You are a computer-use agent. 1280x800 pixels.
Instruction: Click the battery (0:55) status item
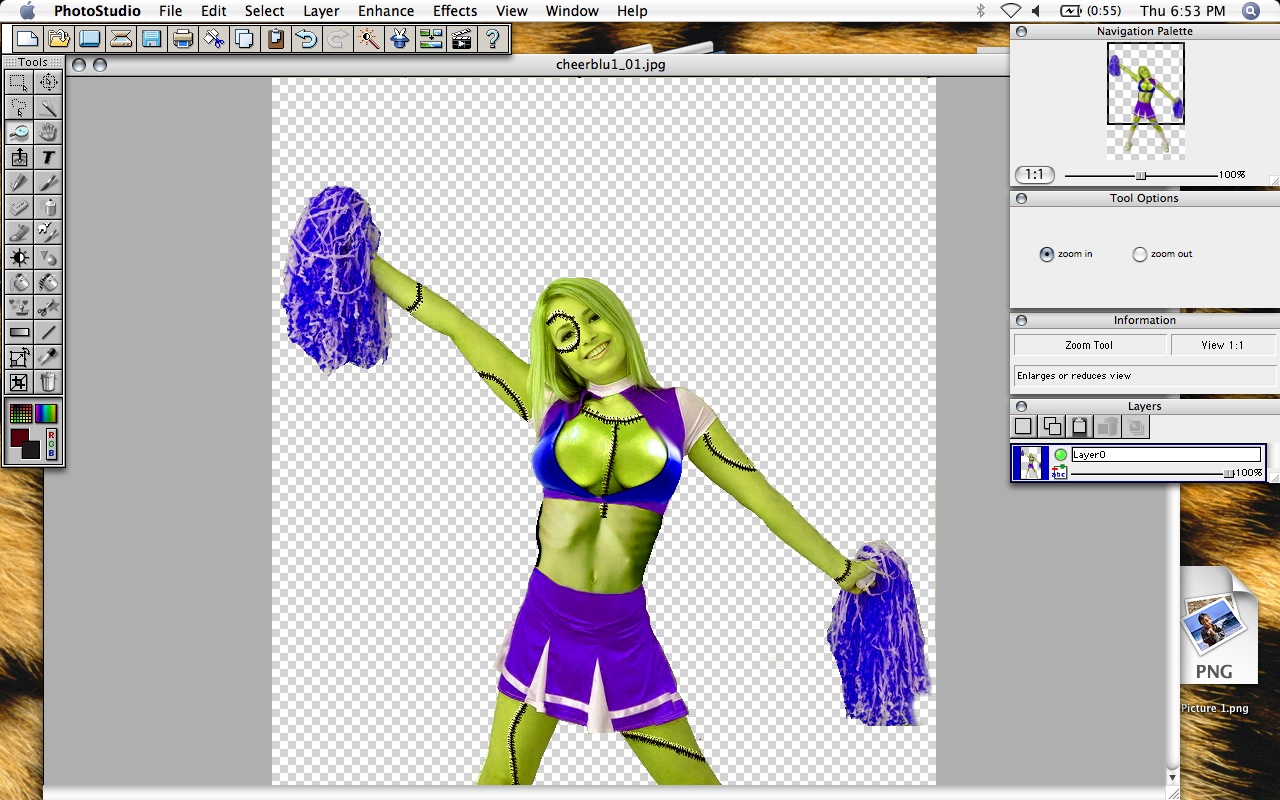tap(1091, 11)
